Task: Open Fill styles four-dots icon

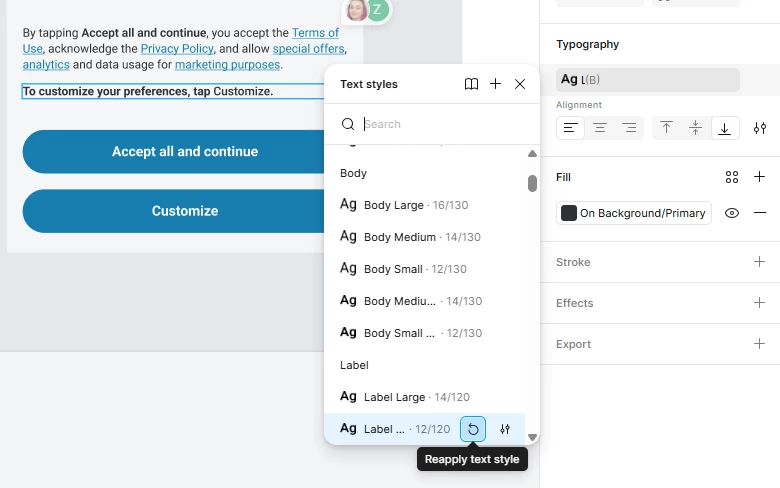Action: pos(732,177)
